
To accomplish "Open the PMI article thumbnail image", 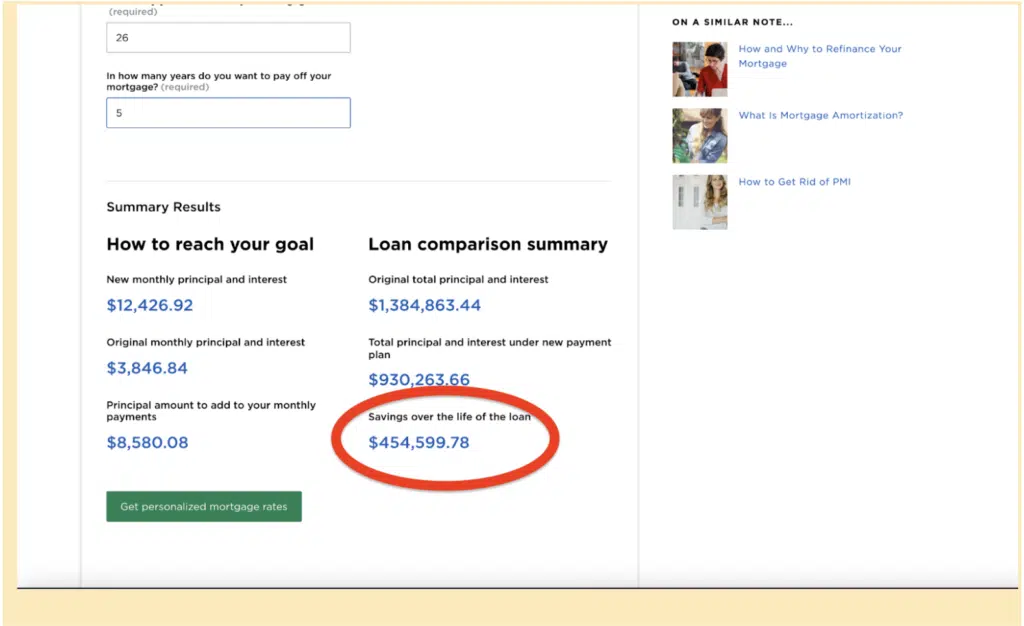I will [700, 202].
